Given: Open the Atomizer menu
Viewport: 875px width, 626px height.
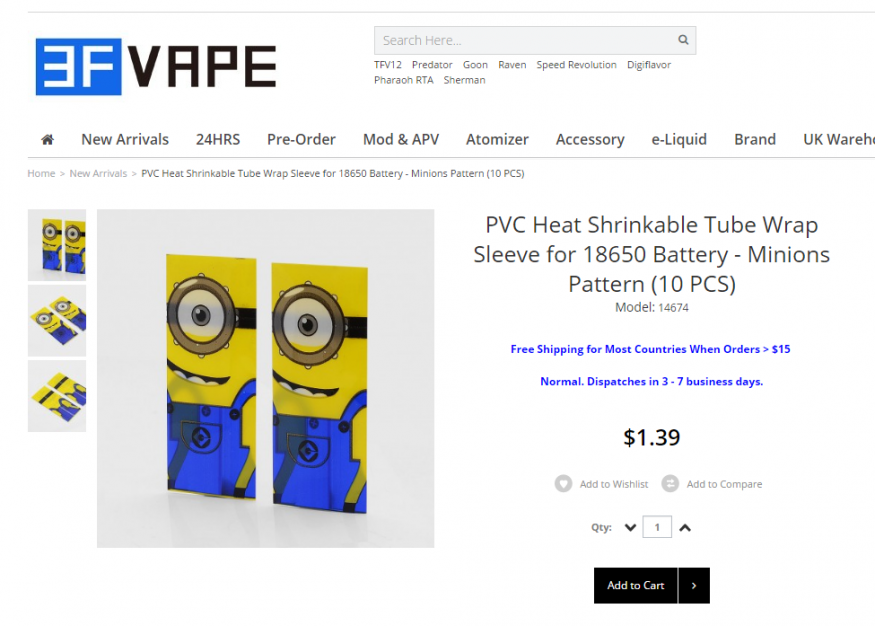Looking at the screenshot, I should (x=497, y=139).
